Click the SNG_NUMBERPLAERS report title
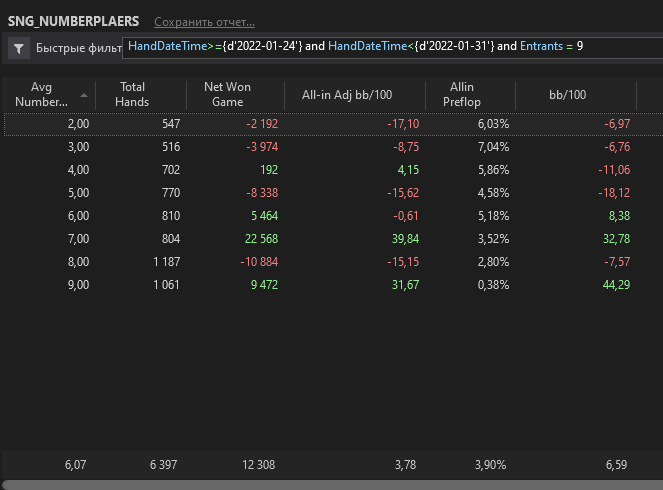 (74, 21)
